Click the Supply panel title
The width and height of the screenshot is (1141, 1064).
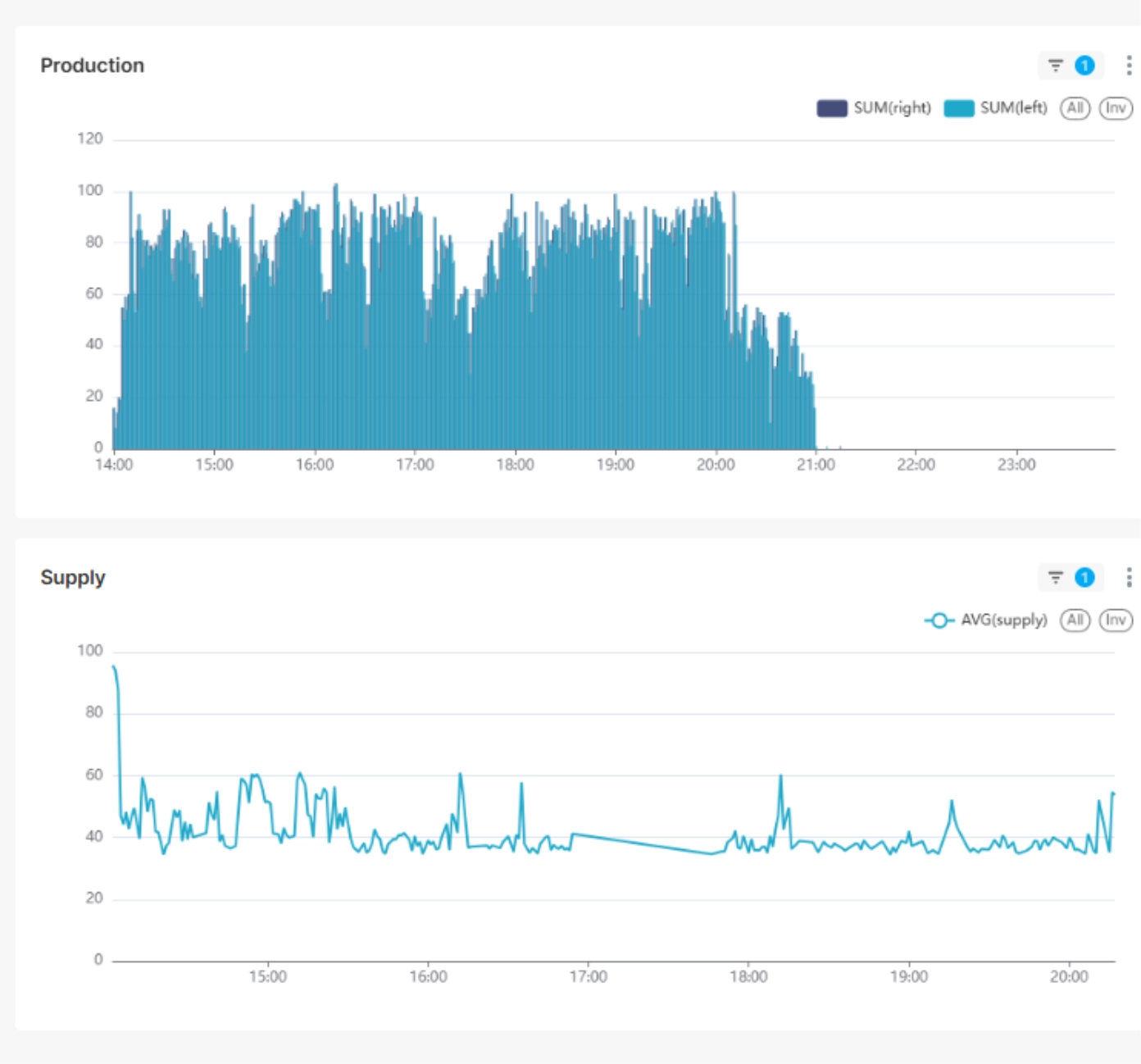[73, 578]
